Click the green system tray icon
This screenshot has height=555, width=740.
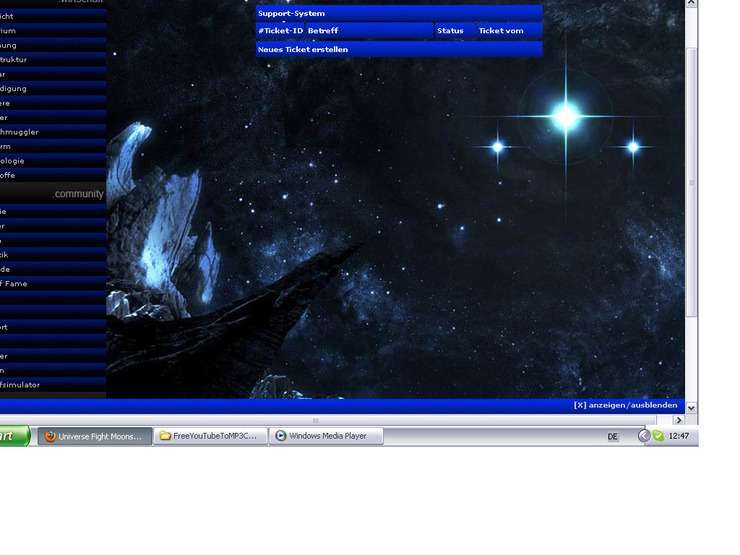click(x=659, y=436)
